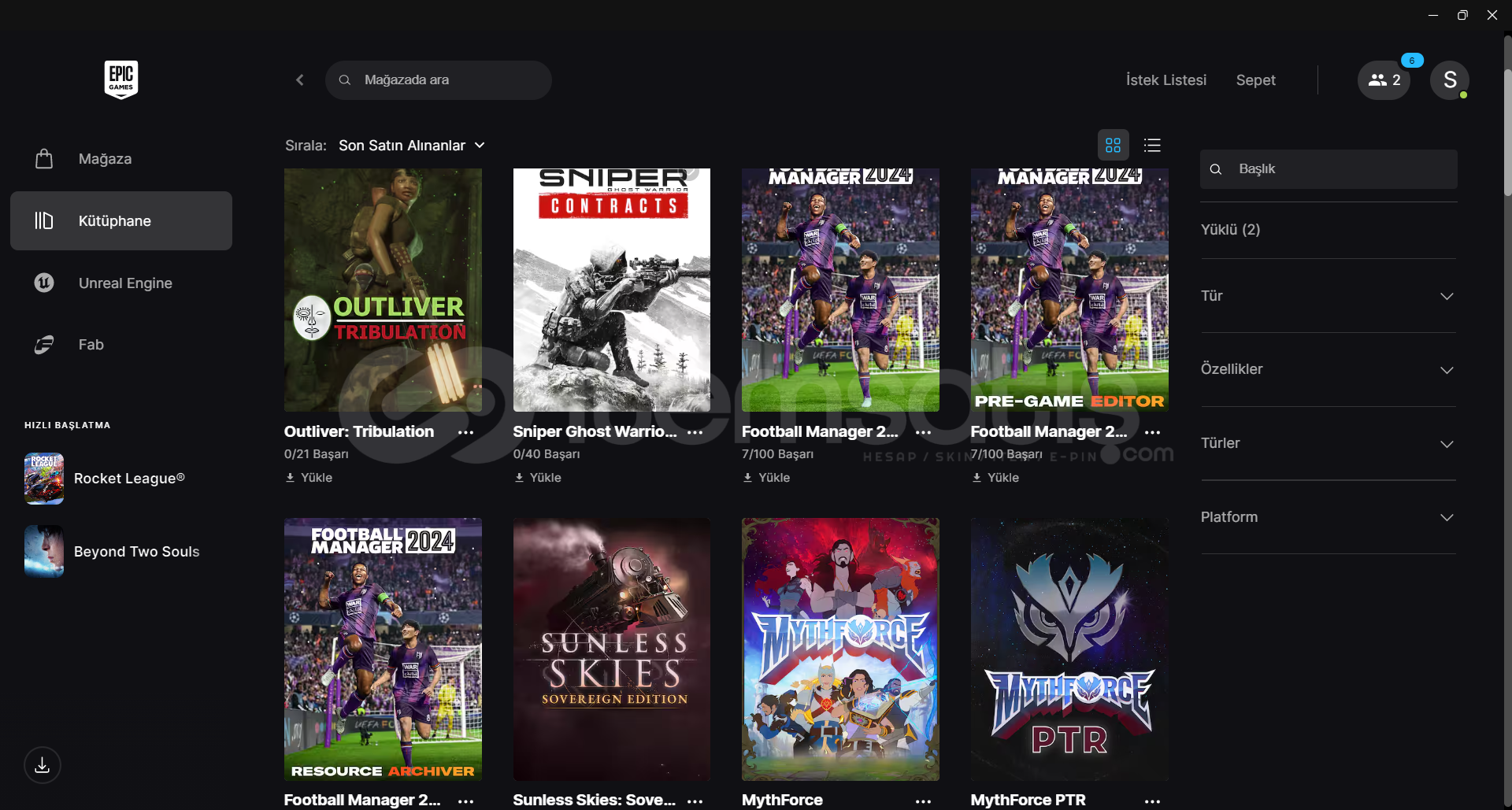The height and width of the screenshot is (810, 1512).
Task: Expand the Türler filter
Action: [x=1329, y=443]
